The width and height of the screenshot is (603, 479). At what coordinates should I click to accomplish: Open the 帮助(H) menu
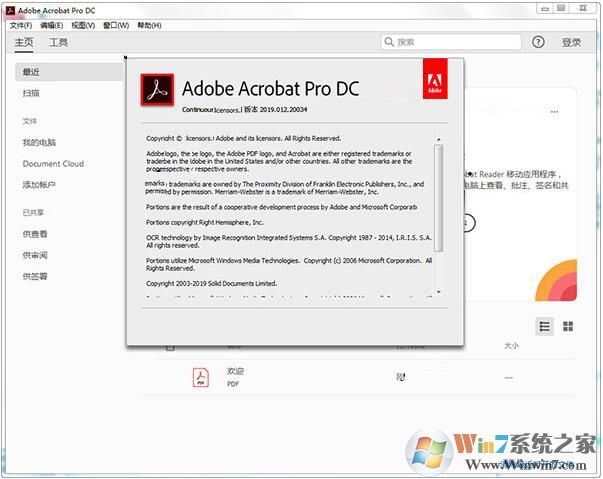(x=149, y=25)
